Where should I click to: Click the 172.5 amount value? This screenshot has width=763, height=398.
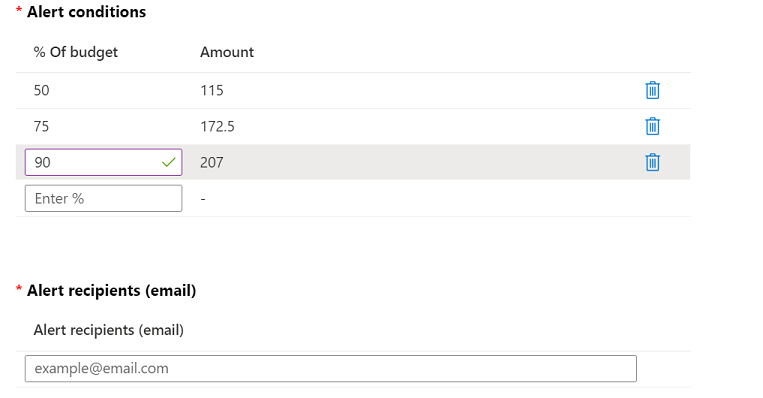click(x=218, y=127)
